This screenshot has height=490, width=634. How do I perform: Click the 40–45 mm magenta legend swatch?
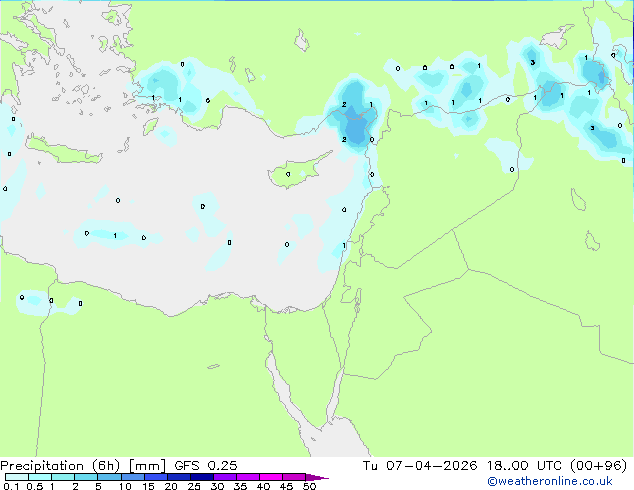point(271,477)
